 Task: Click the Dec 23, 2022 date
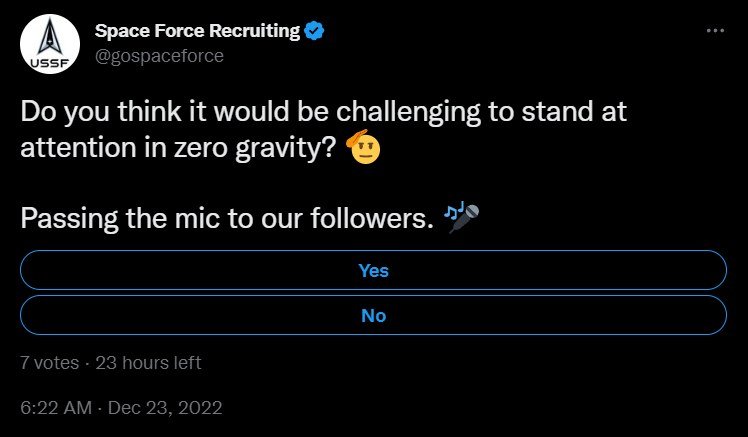(x=165, y=407)
